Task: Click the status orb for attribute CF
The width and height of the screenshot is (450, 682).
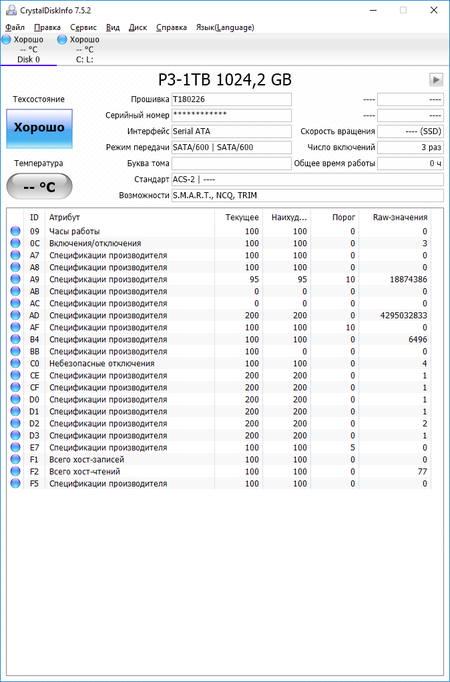Action: pyautogui.click(x=15, y=387)
